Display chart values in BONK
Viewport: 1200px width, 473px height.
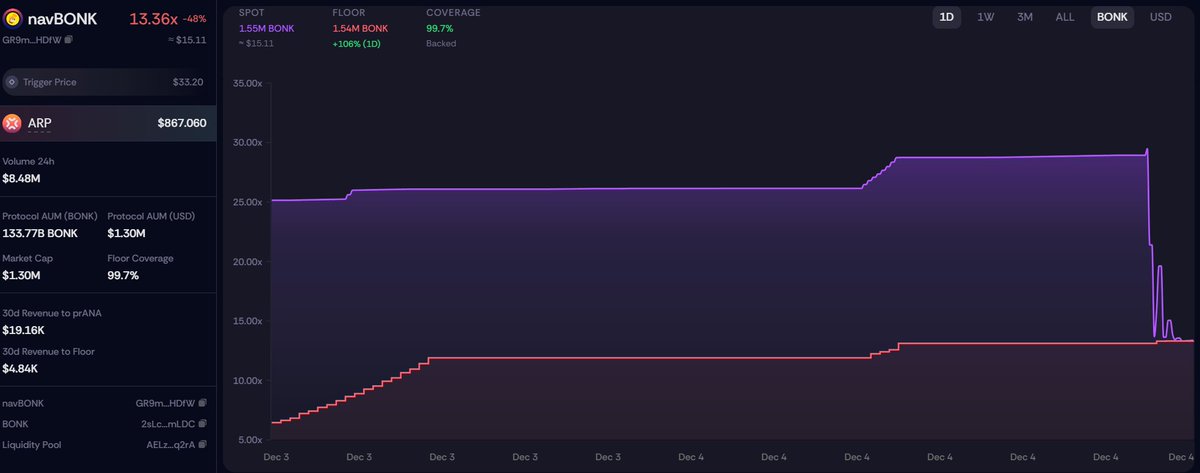point(1112,17)
